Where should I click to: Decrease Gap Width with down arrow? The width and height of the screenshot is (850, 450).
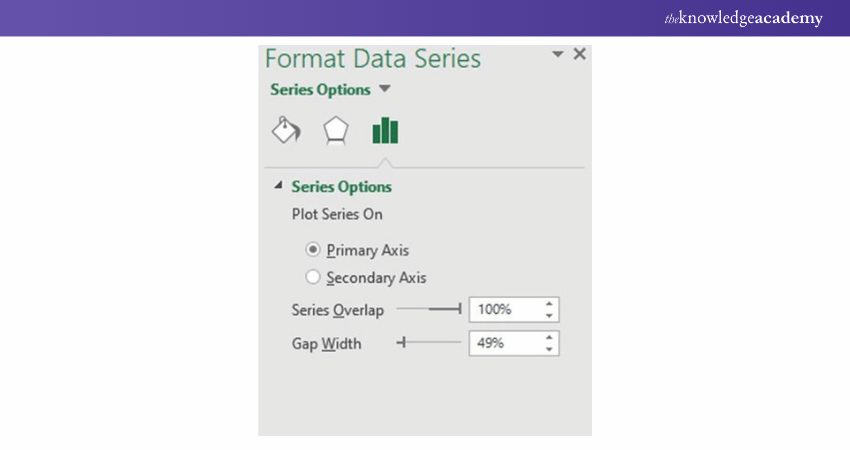click(549, 349)
